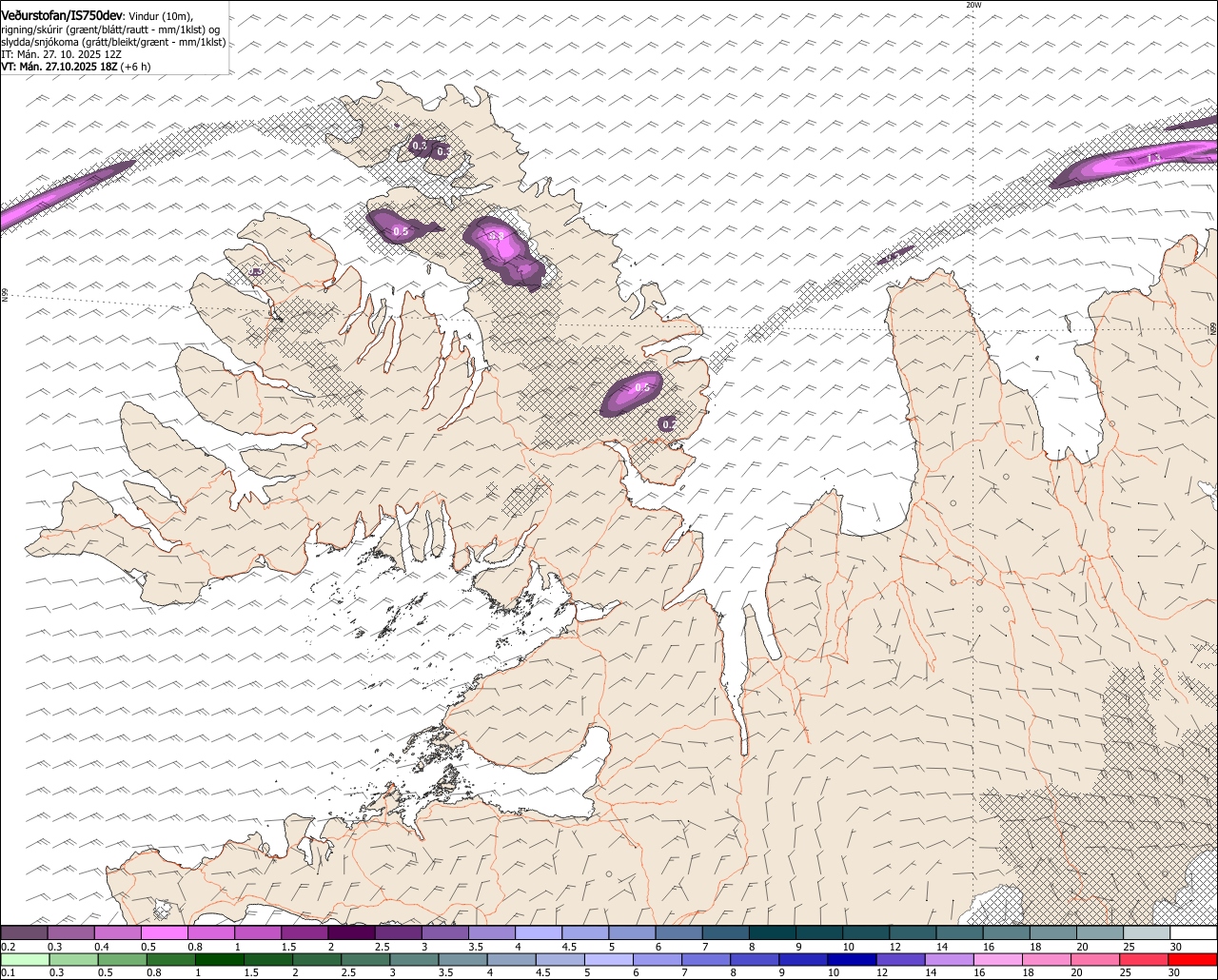
Task: Click the bright pink snow swatch above 0.5
Action: tap(164, 933)
